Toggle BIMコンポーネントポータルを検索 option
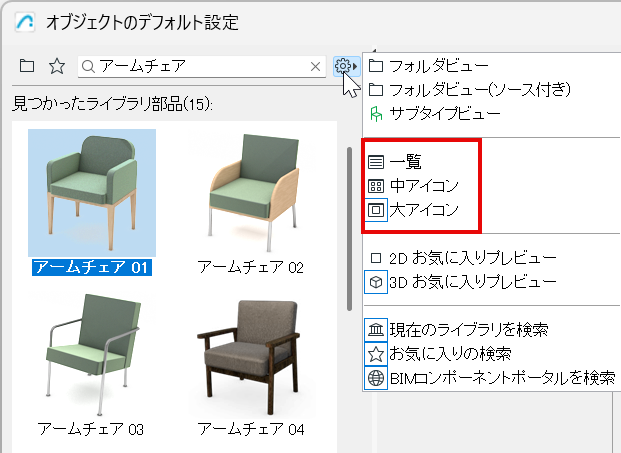The width and height of the screenshot is (621, 453). 490,378
